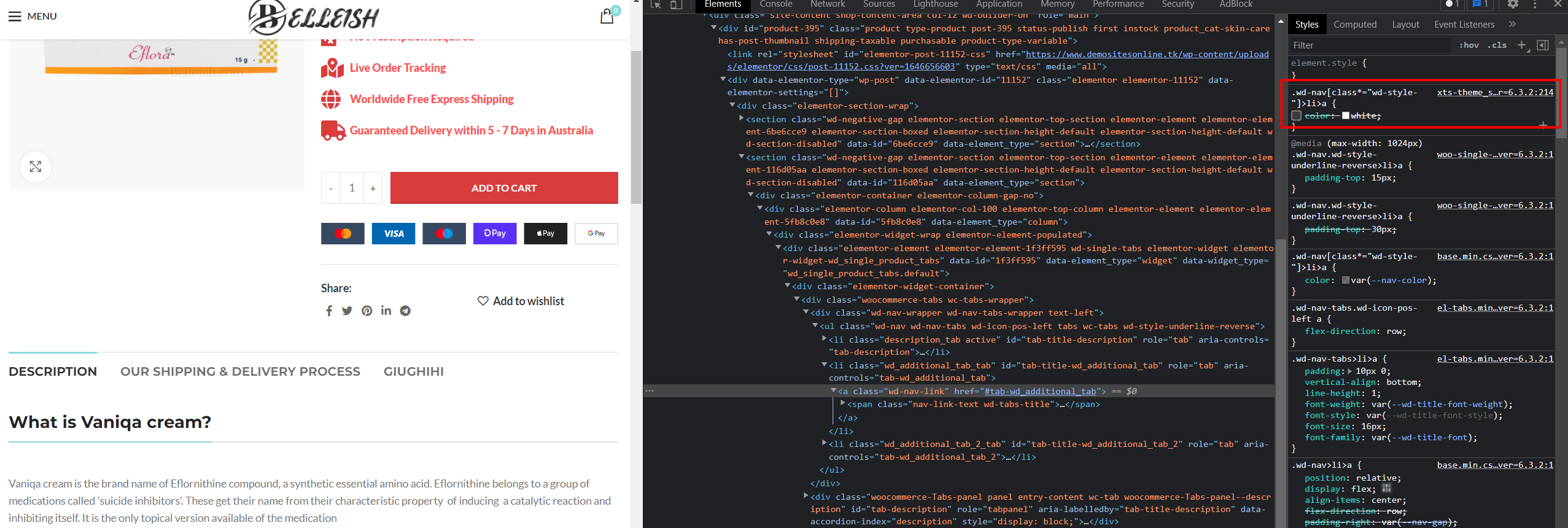Open the Event Listeners tab
The image size is (1568, 528).
(x=1464, y=25)
